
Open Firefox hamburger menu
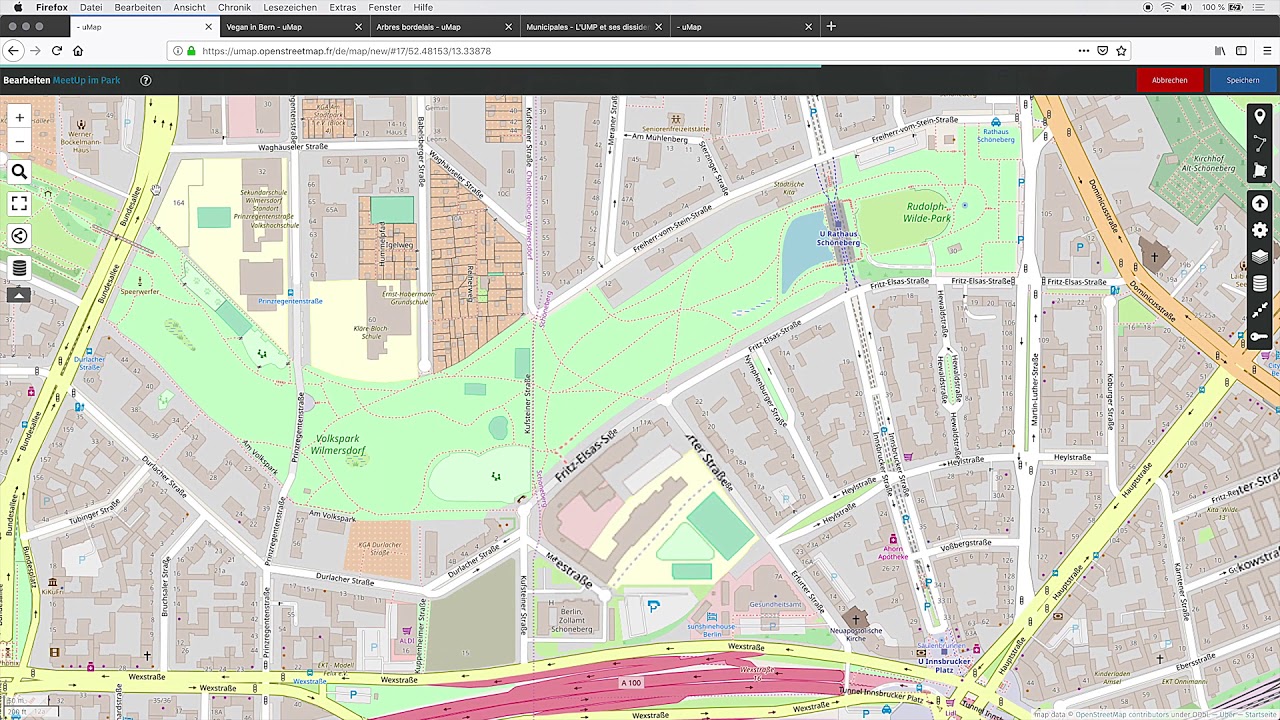pos(1267,51)
